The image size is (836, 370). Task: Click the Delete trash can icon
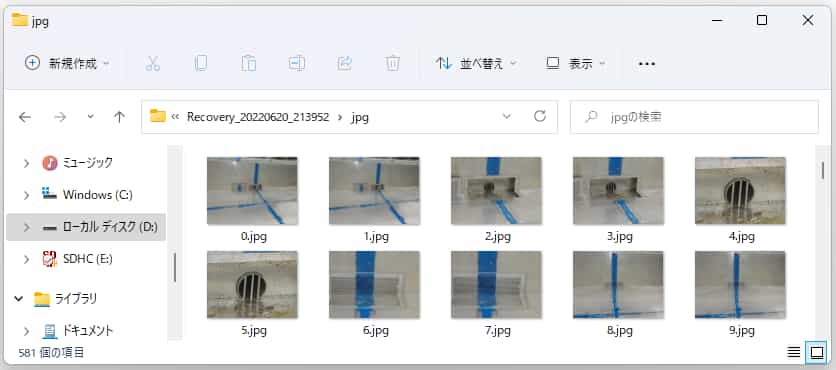(x=392, y=63)
